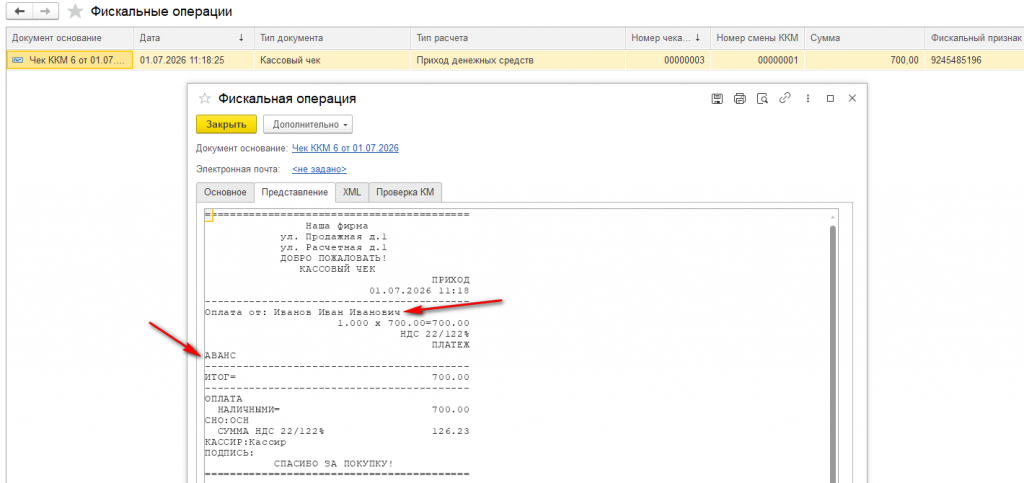Select the Чек ККМ 6 от 01.07... table cell
The image size is (1024, 483).
(70, 60)
